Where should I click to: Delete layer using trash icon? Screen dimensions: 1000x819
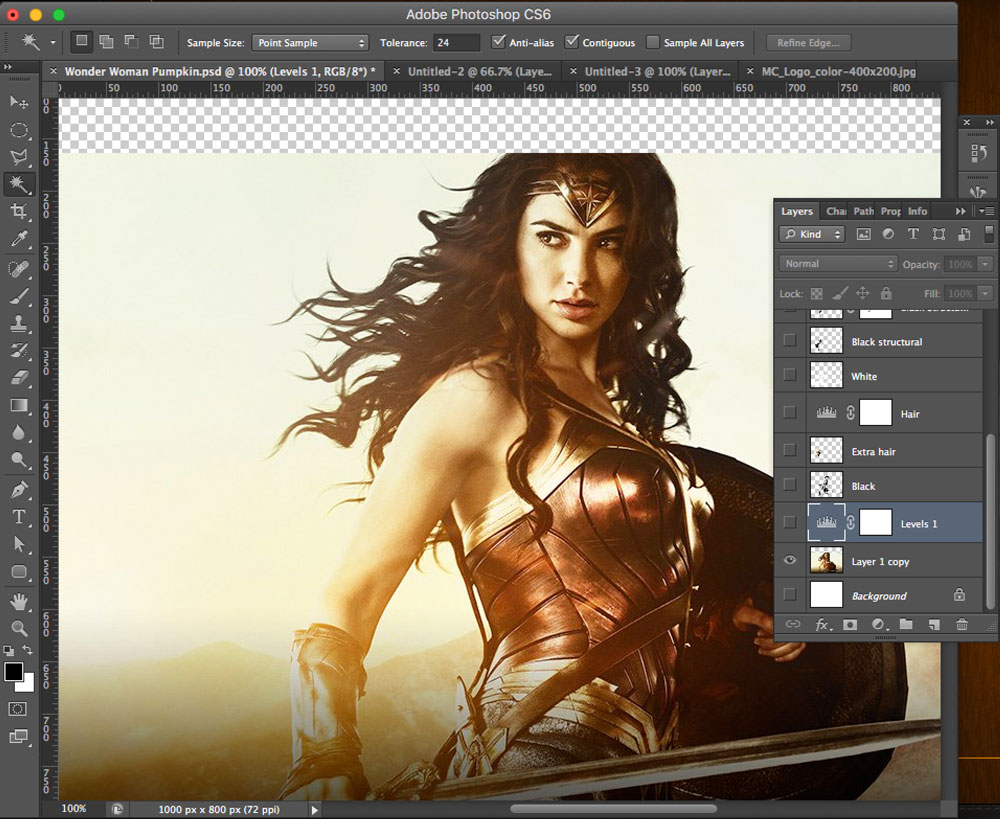[x=962, y=624]
